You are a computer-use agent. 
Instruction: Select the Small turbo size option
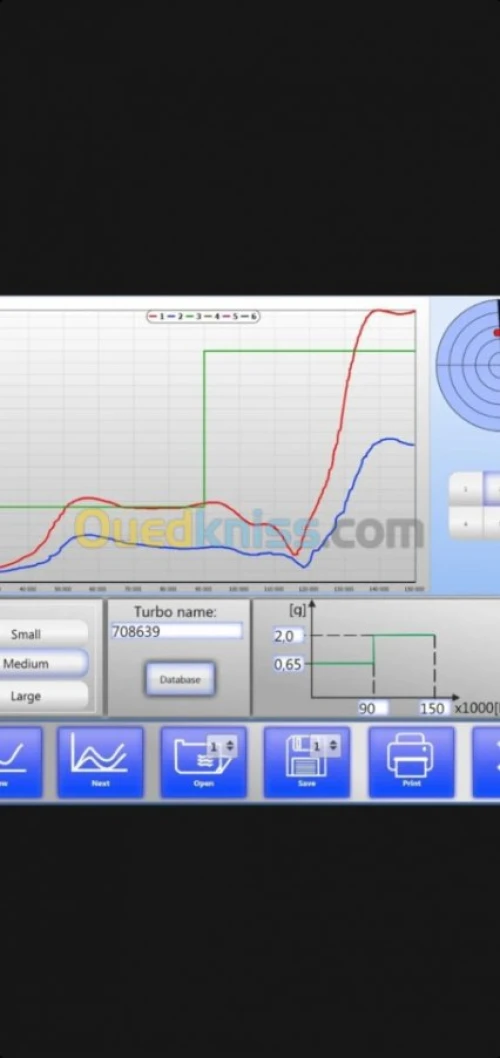click(x=43, y=634)
